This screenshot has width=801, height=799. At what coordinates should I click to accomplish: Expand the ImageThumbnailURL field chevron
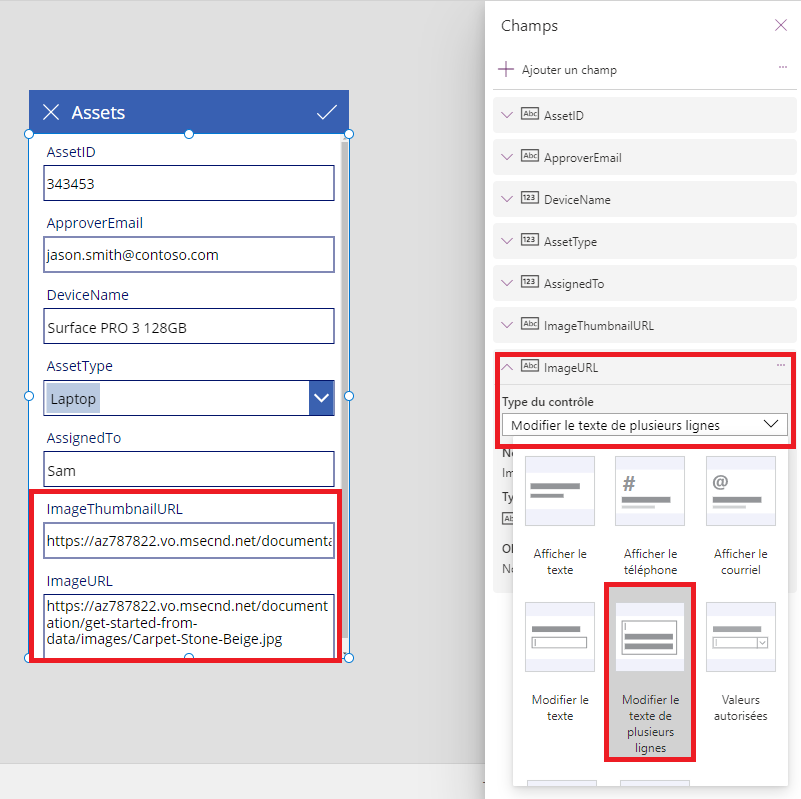(507, 325)
